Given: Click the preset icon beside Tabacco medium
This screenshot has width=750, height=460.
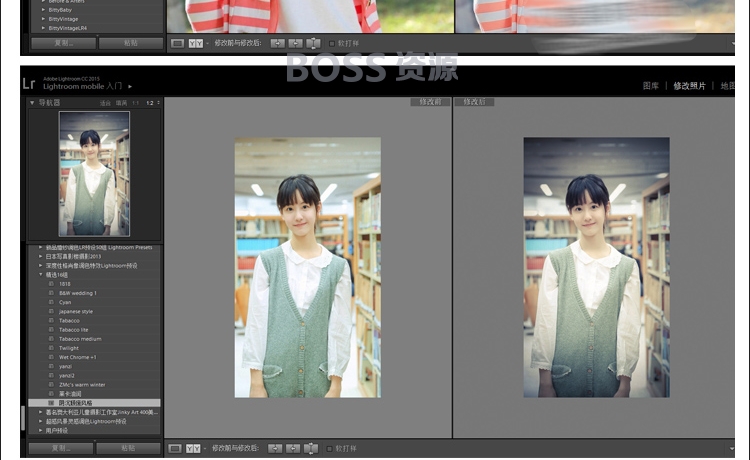Looking at the screenshot, I should 51,339.
